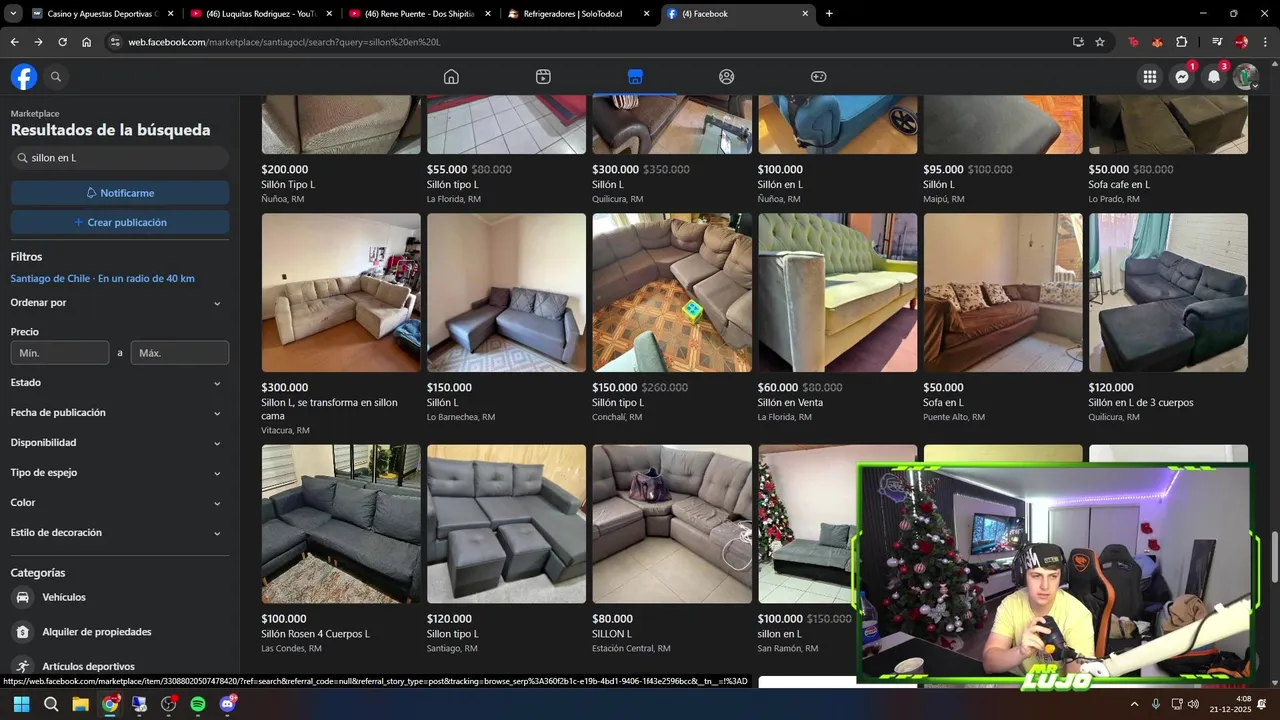Switch to Casino y Apuestas Deportivas tab
Screen dimensions: 1280x720
[x=103, y=14]
